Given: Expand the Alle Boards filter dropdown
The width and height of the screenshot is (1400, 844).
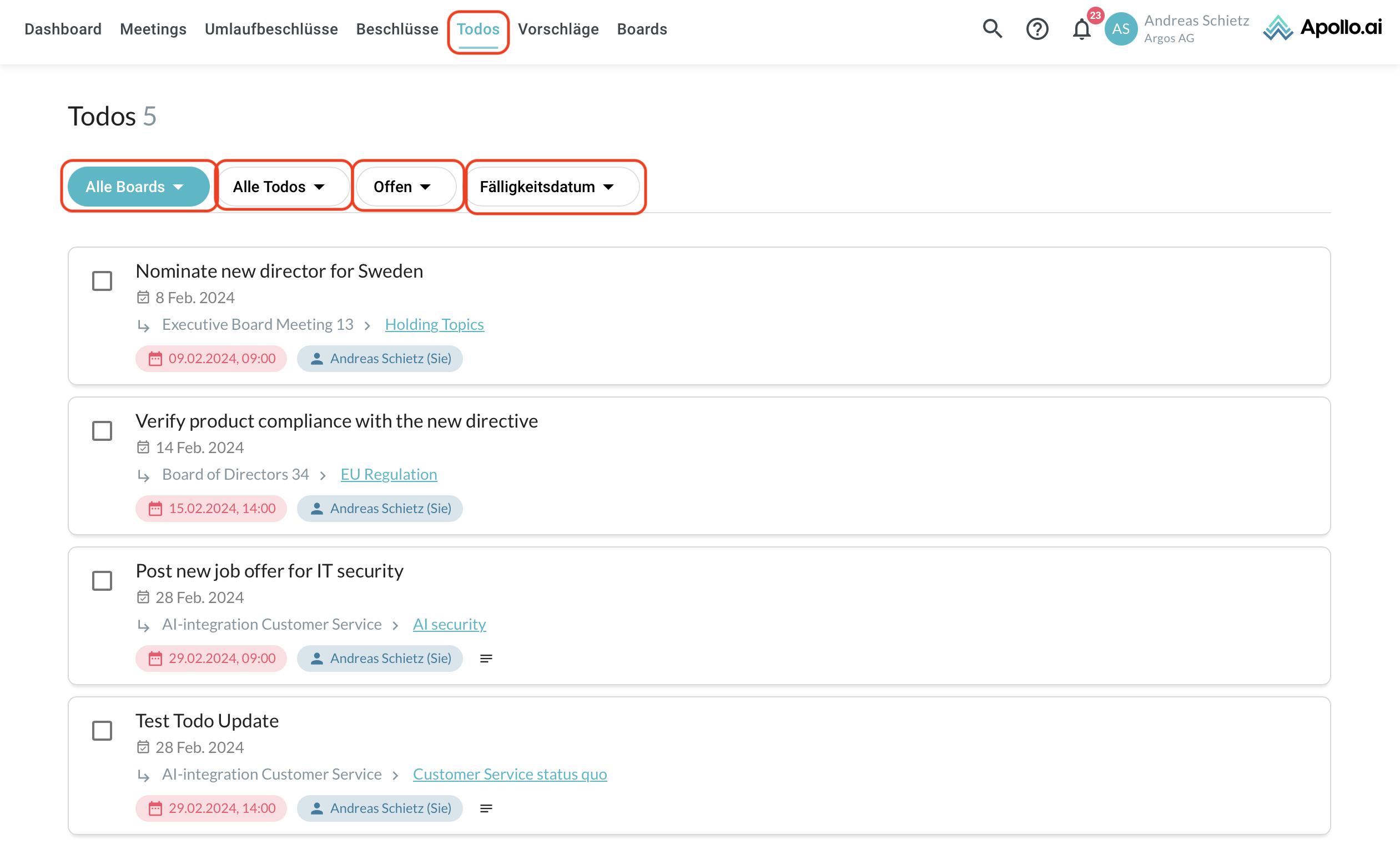Looking at the screenshot, I should 138,187.
